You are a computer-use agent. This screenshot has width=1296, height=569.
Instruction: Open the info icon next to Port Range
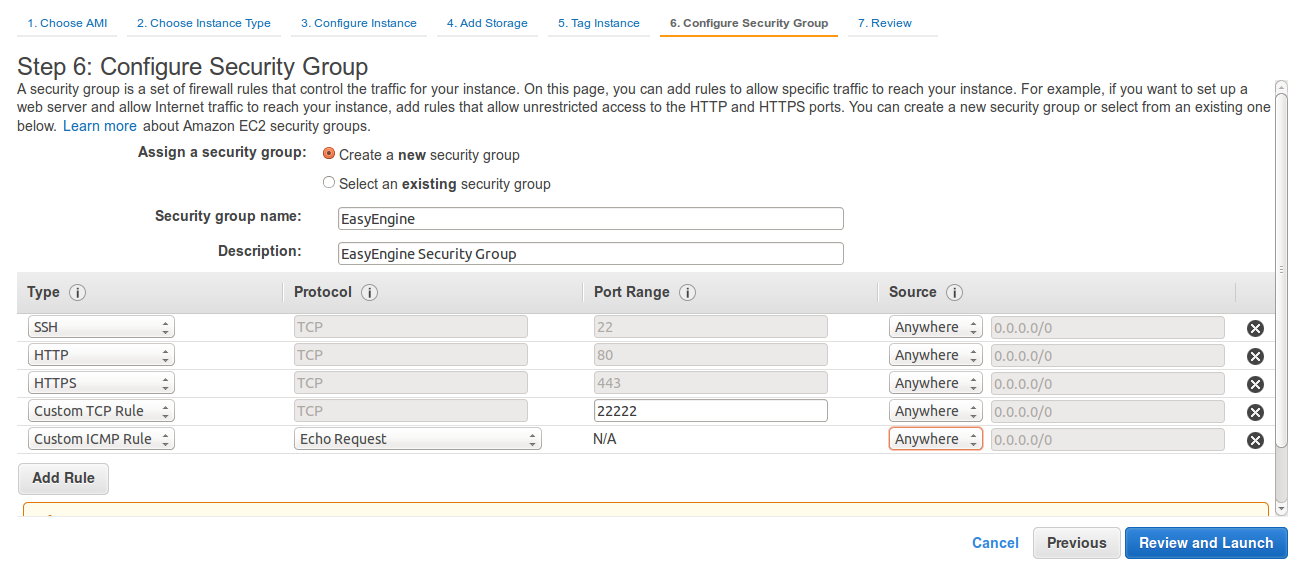click(687, 293)
